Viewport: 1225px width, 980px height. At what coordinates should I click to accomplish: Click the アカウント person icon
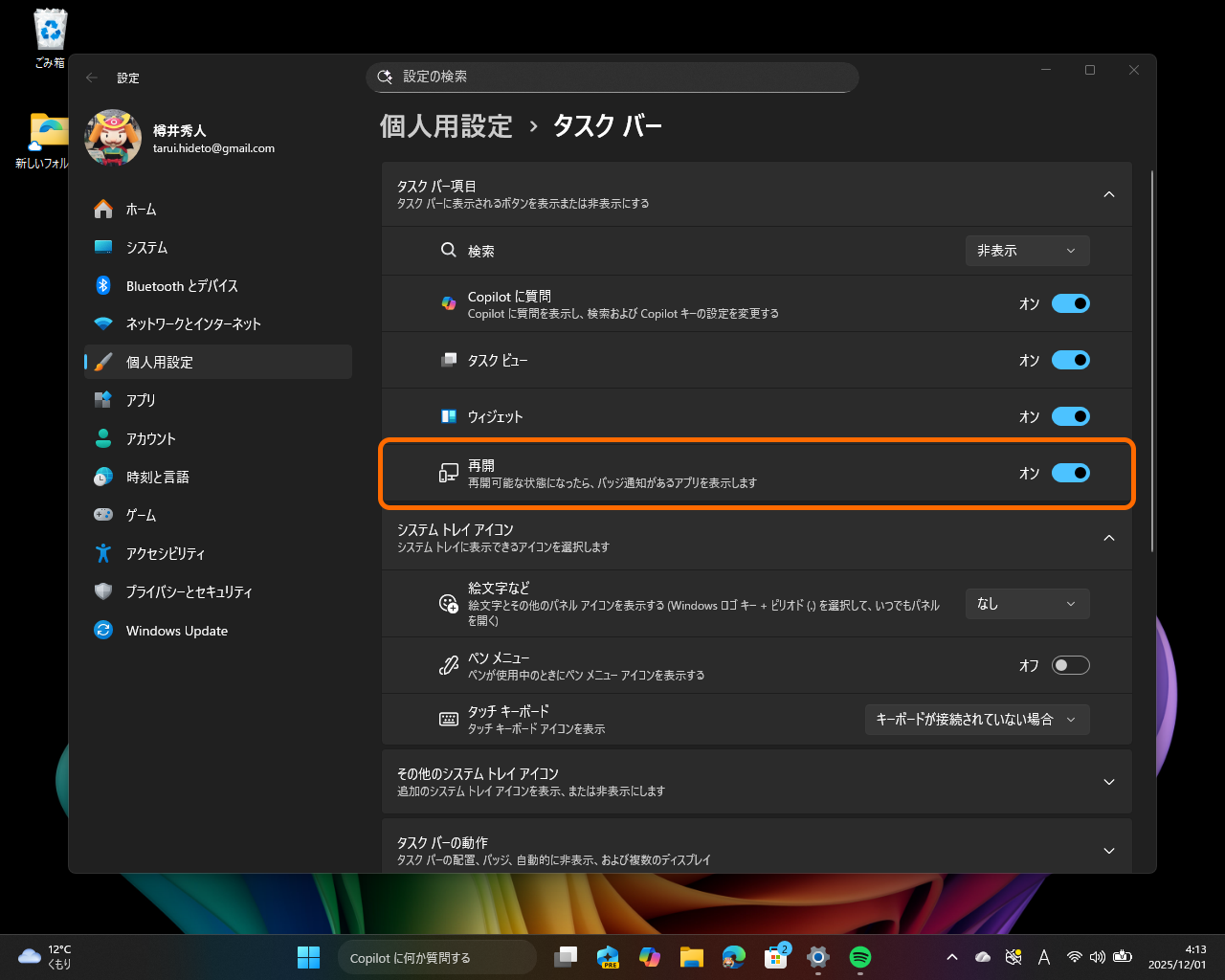coord(103,438)
